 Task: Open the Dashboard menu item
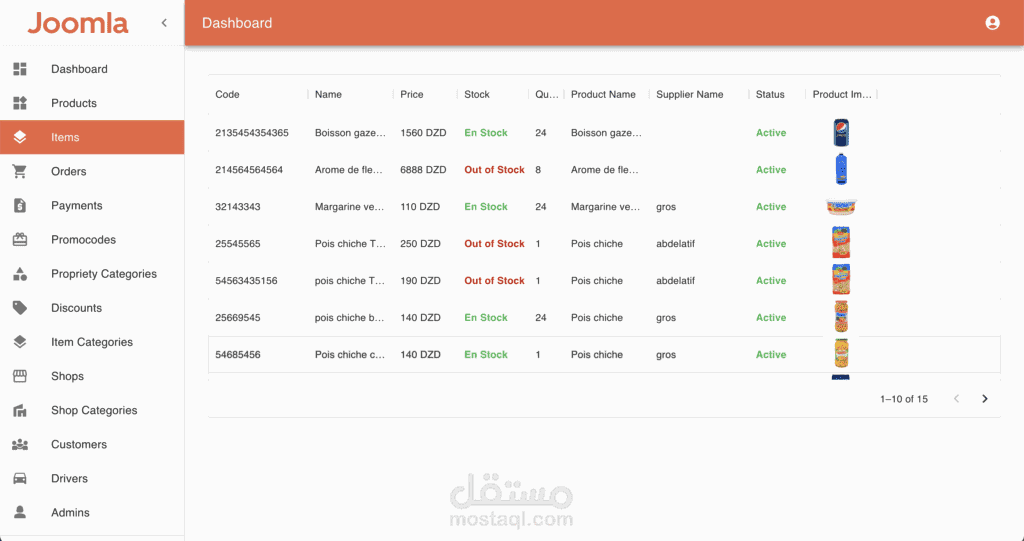92,69
